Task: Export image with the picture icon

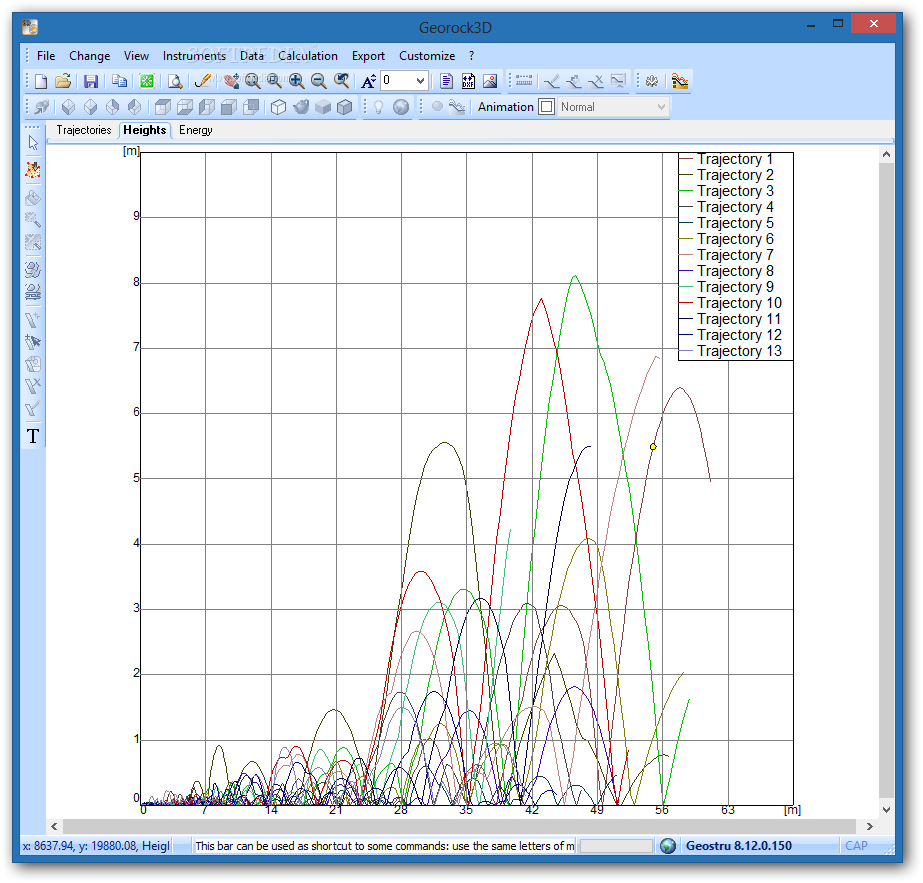Action: point(490,81)
